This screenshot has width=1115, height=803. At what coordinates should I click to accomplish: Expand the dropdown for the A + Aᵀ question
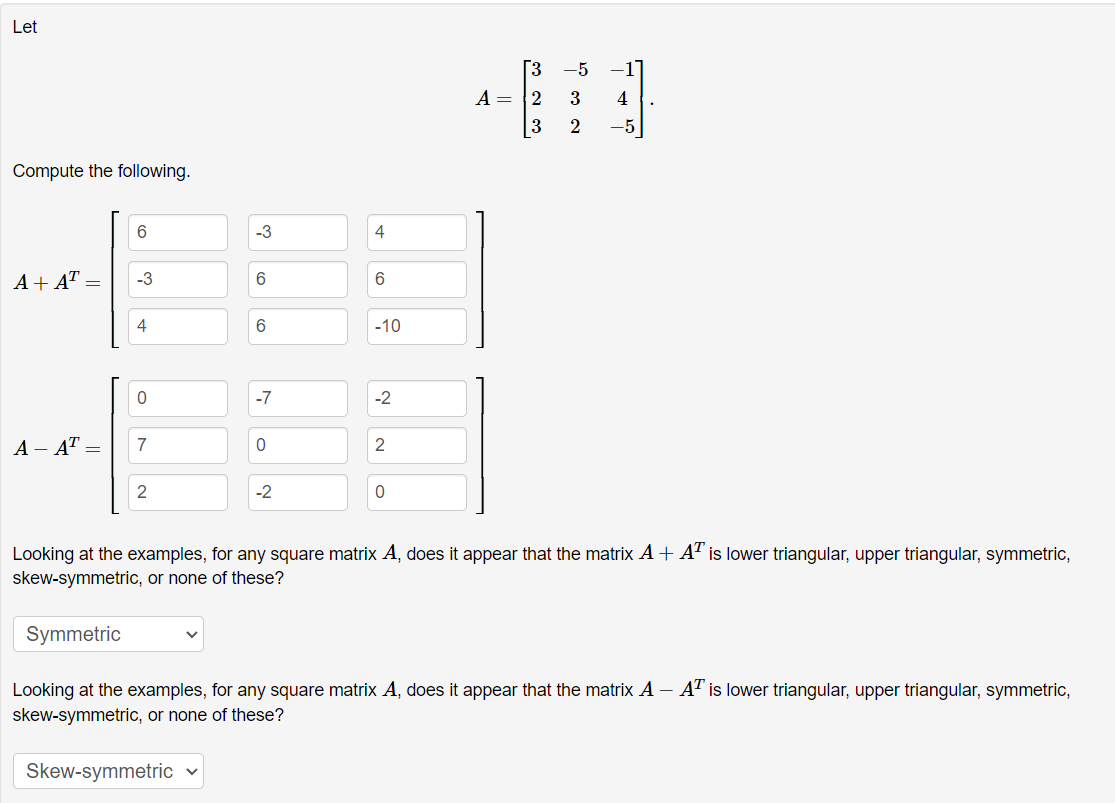108,633
